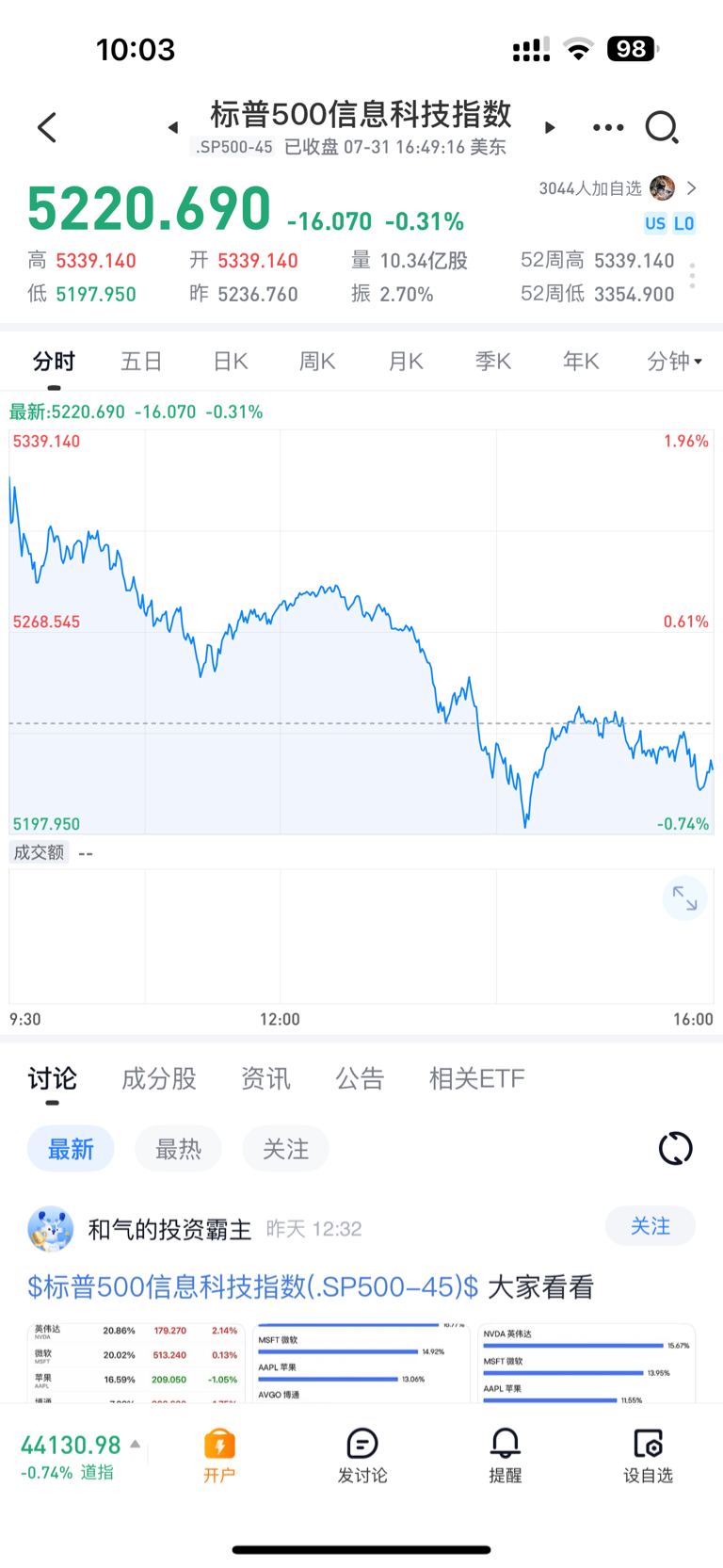Refresh the discussion feed icon
This screenshot has height=1568, width=723.
(x=675, y=1148)
